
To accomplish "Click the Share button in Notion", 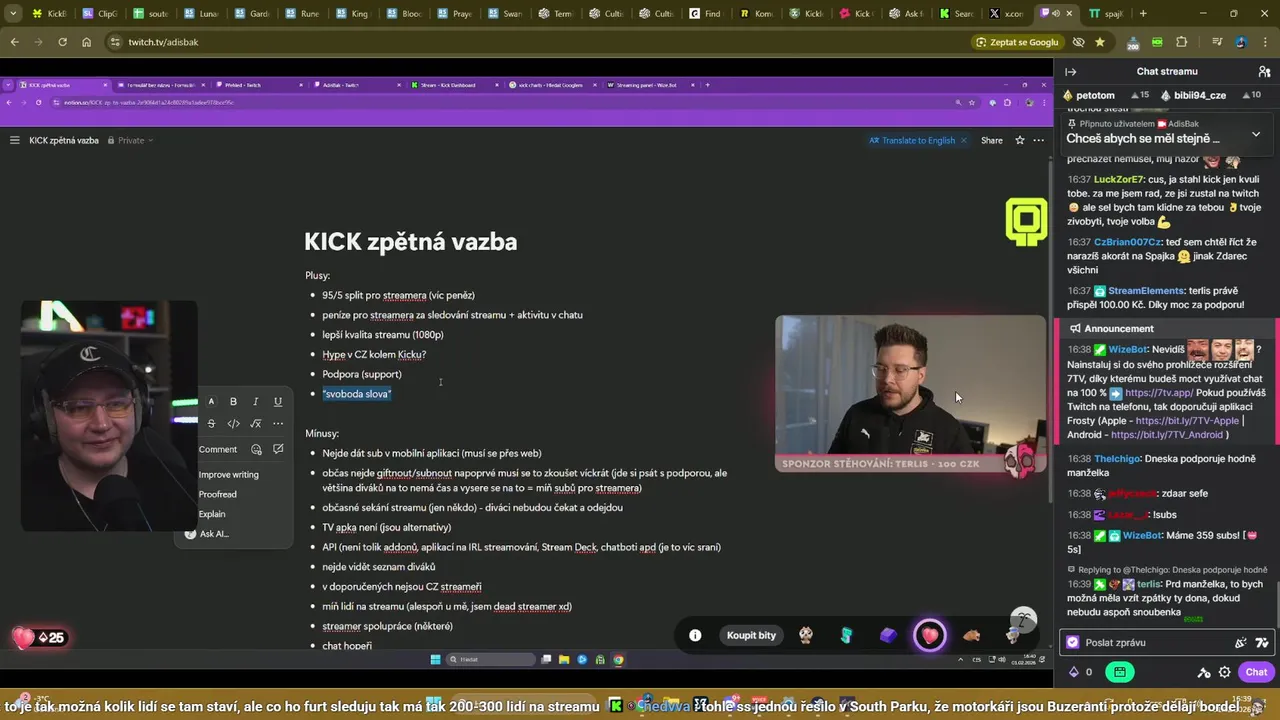I will pyautogui.click(x=991, y=140).
